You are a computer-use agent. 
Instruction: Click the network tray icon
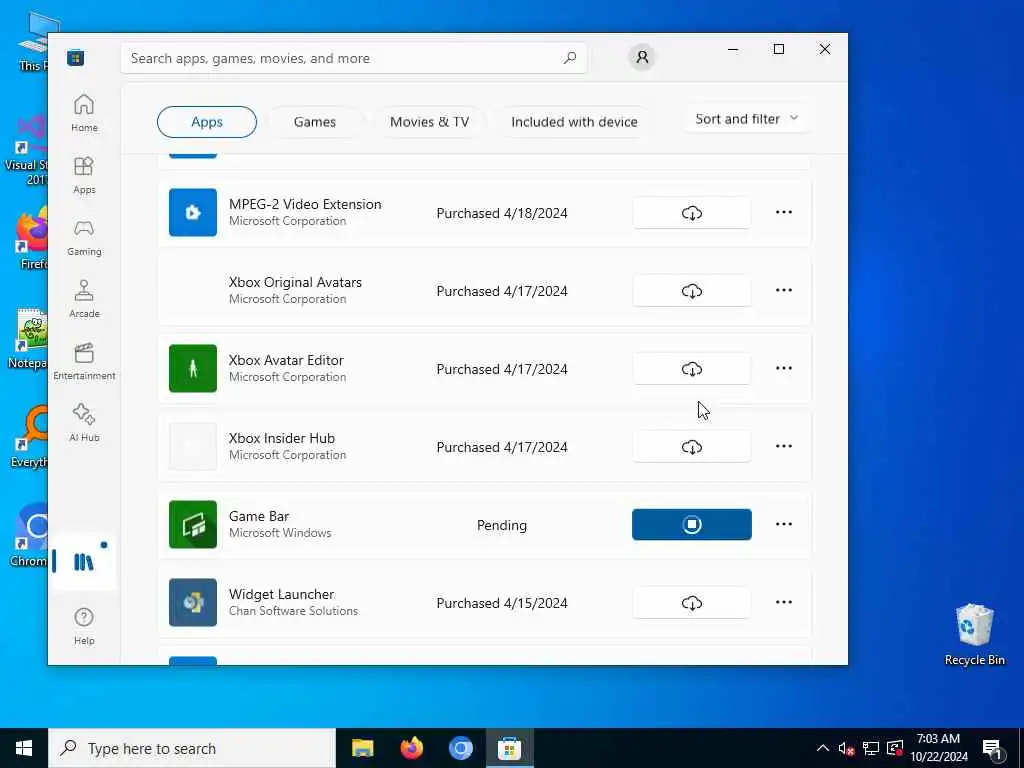(871, 748)
